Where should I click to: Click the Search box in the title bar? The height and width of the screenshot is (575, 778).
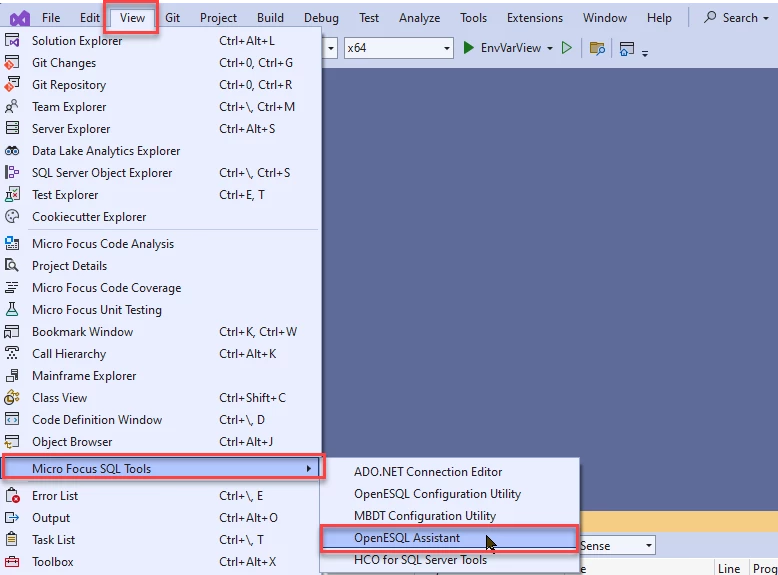click(x=735, y=18)
